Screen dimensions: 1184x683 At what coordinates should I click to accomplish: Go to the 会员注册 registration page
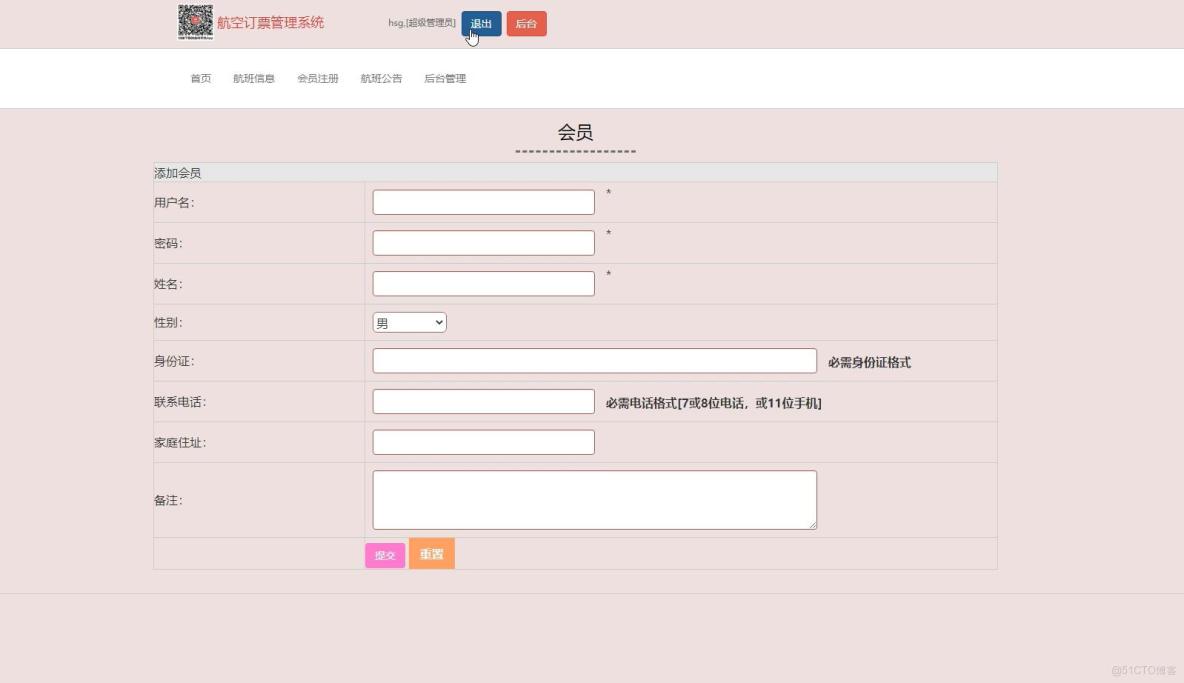point(319,78)
